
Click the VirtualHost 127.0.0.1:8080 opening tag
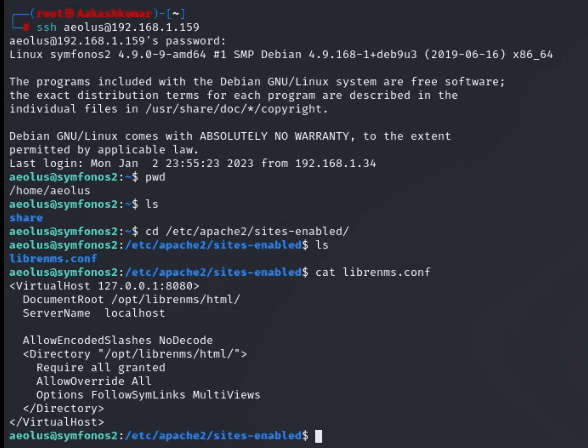(104, 286)
